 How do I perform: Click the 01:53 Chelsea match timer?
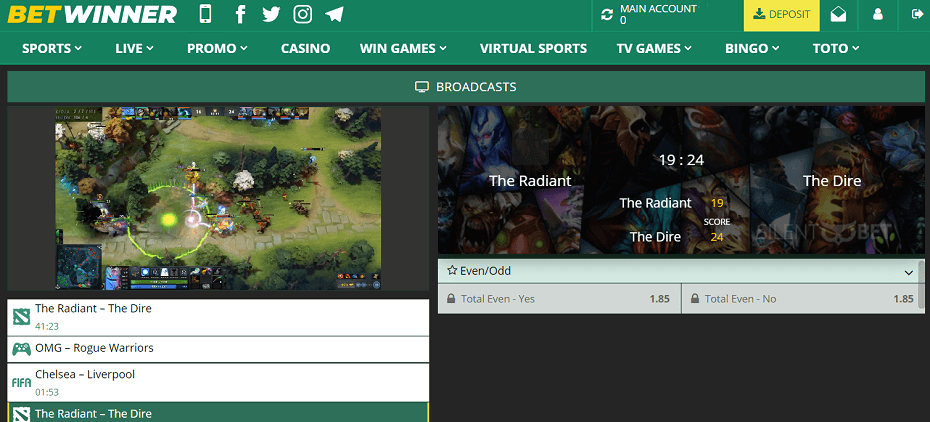47,392
